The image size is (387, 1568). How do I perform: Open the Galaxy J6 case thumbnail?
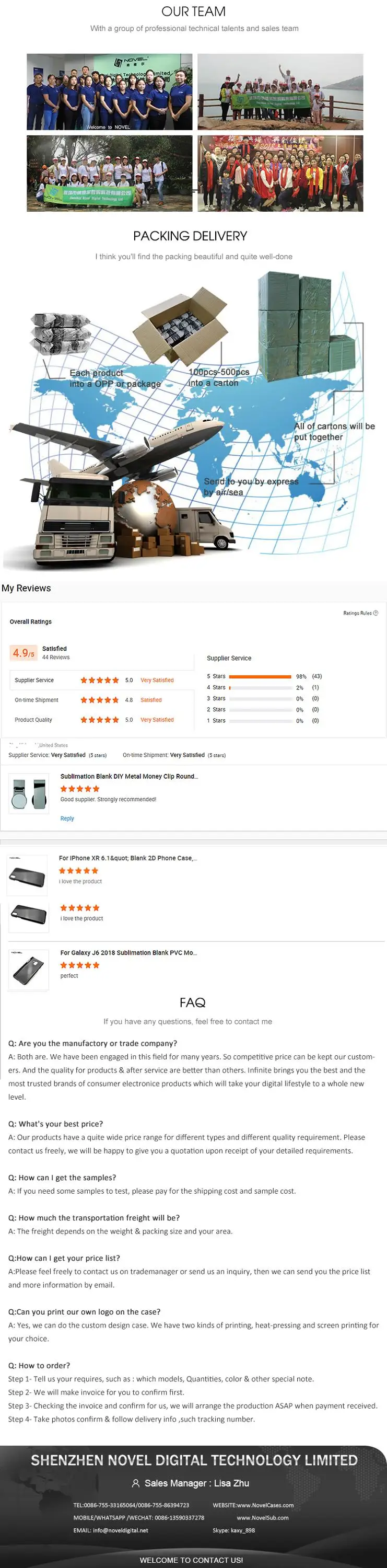click(29, 970)
